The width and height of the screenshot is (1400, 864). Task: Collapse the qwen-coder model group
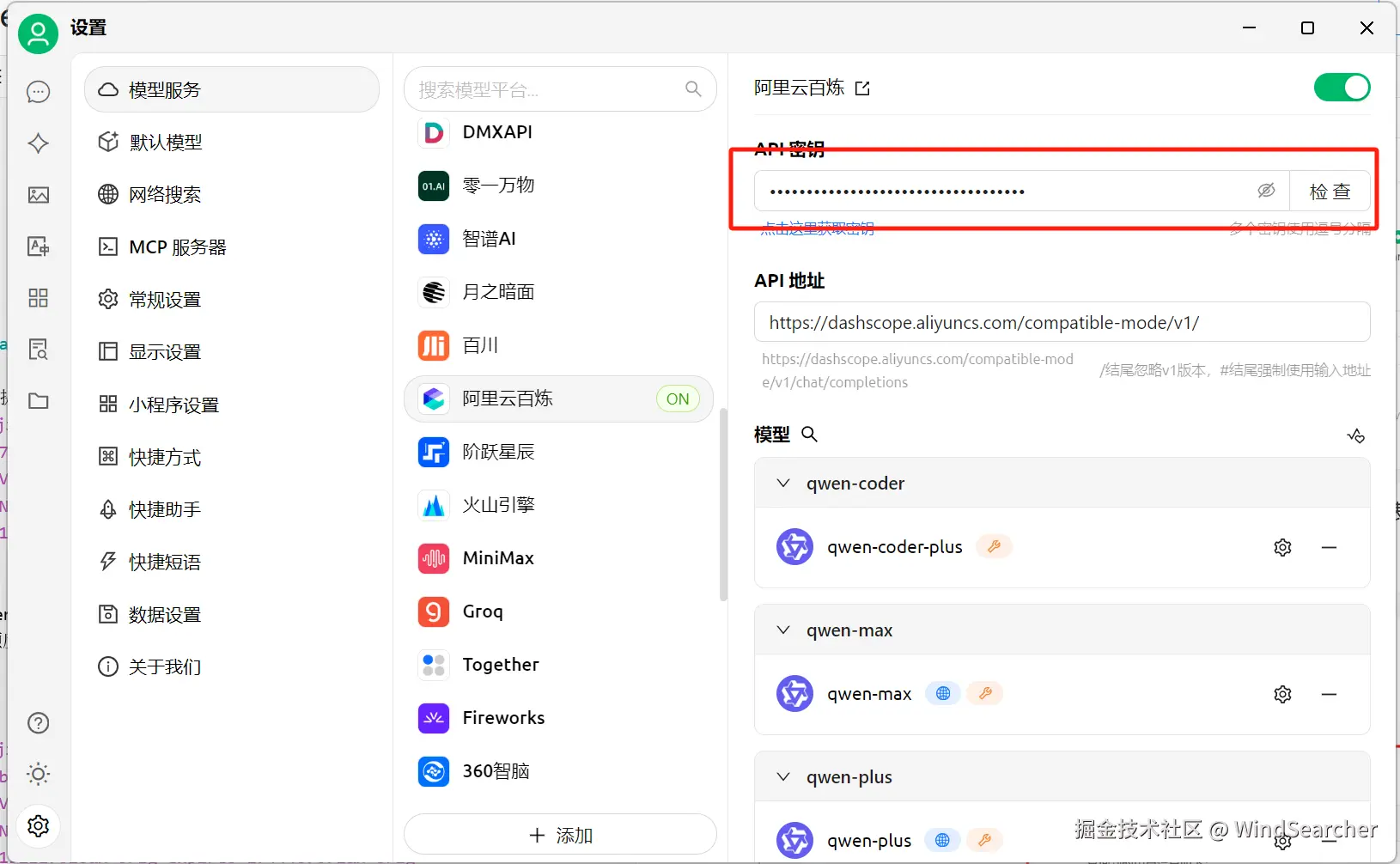[x=782, y=484]
